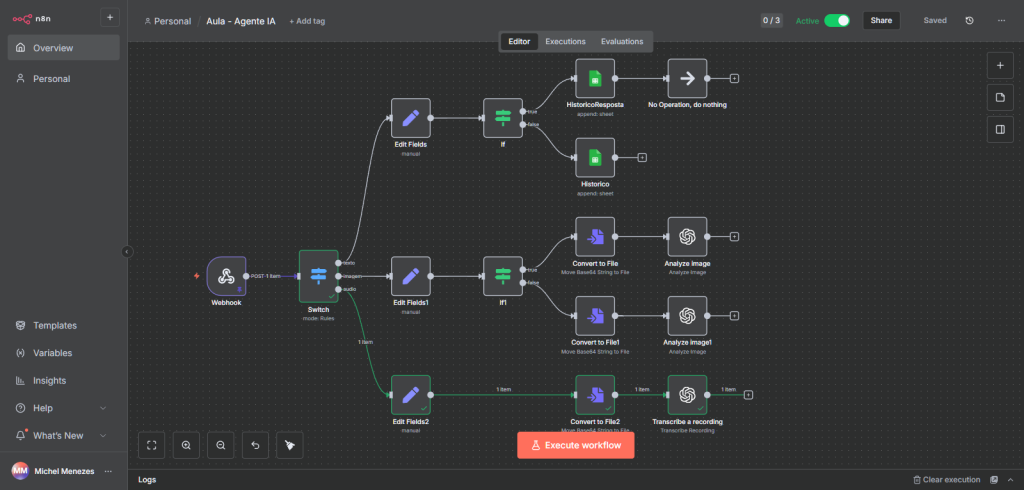Viewport: 1024px width, 490px height.
Task: Zoom in on the workflow canvas
Action: 186,445
